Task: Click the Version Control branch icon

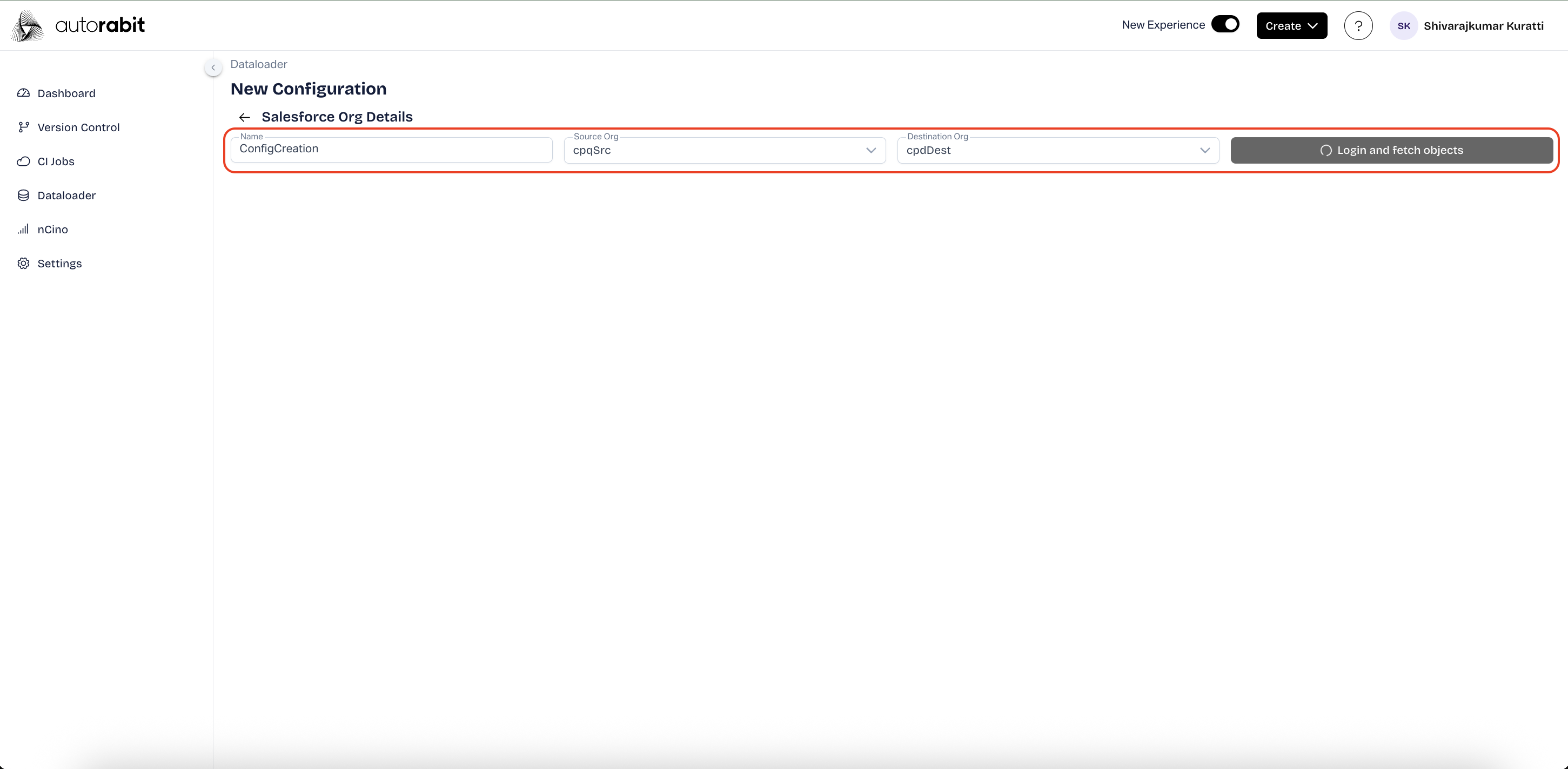Action: coord(23,127)
